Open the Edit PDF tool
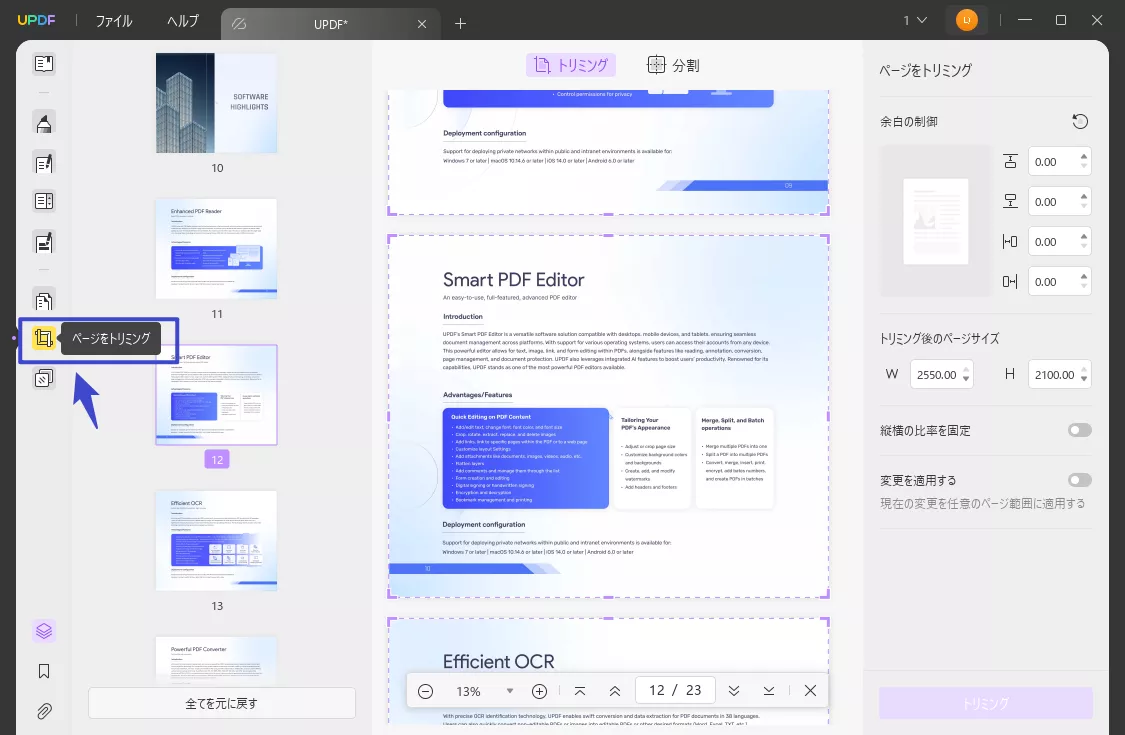 [x=44, y=164]
